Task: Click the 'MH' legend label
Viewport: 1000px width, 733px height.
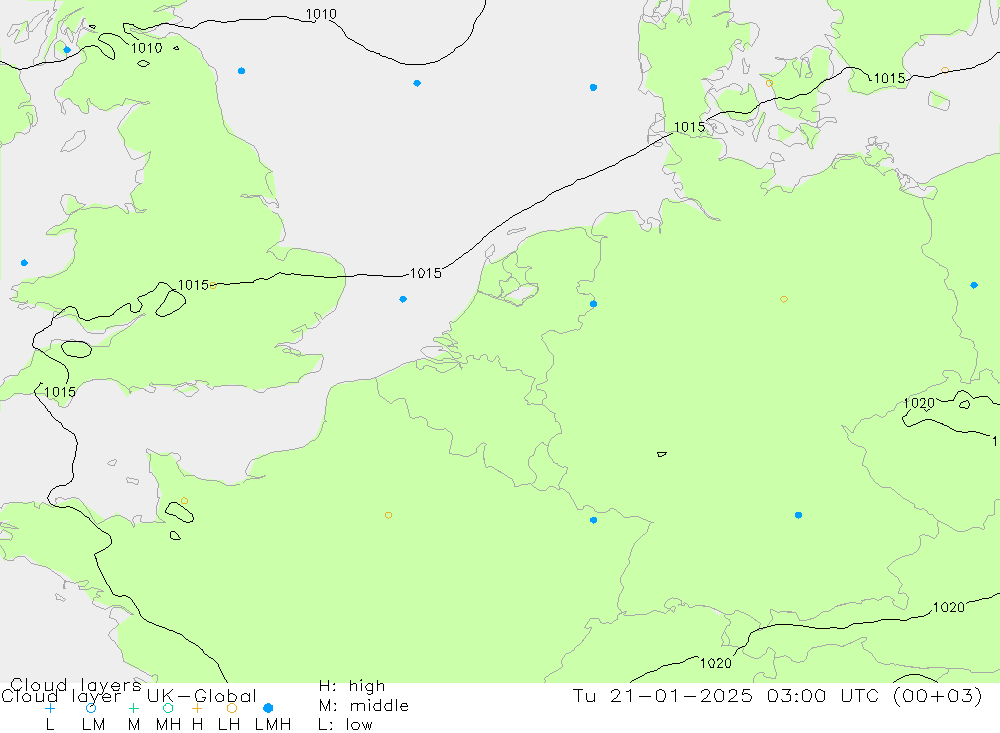Action: [x=168, y=725]
